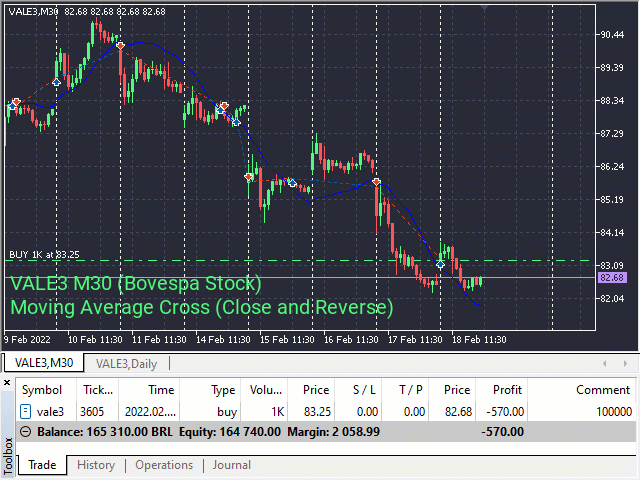Click the sell arrow marker at 10 Feb peak

click(x=120, y=45)
